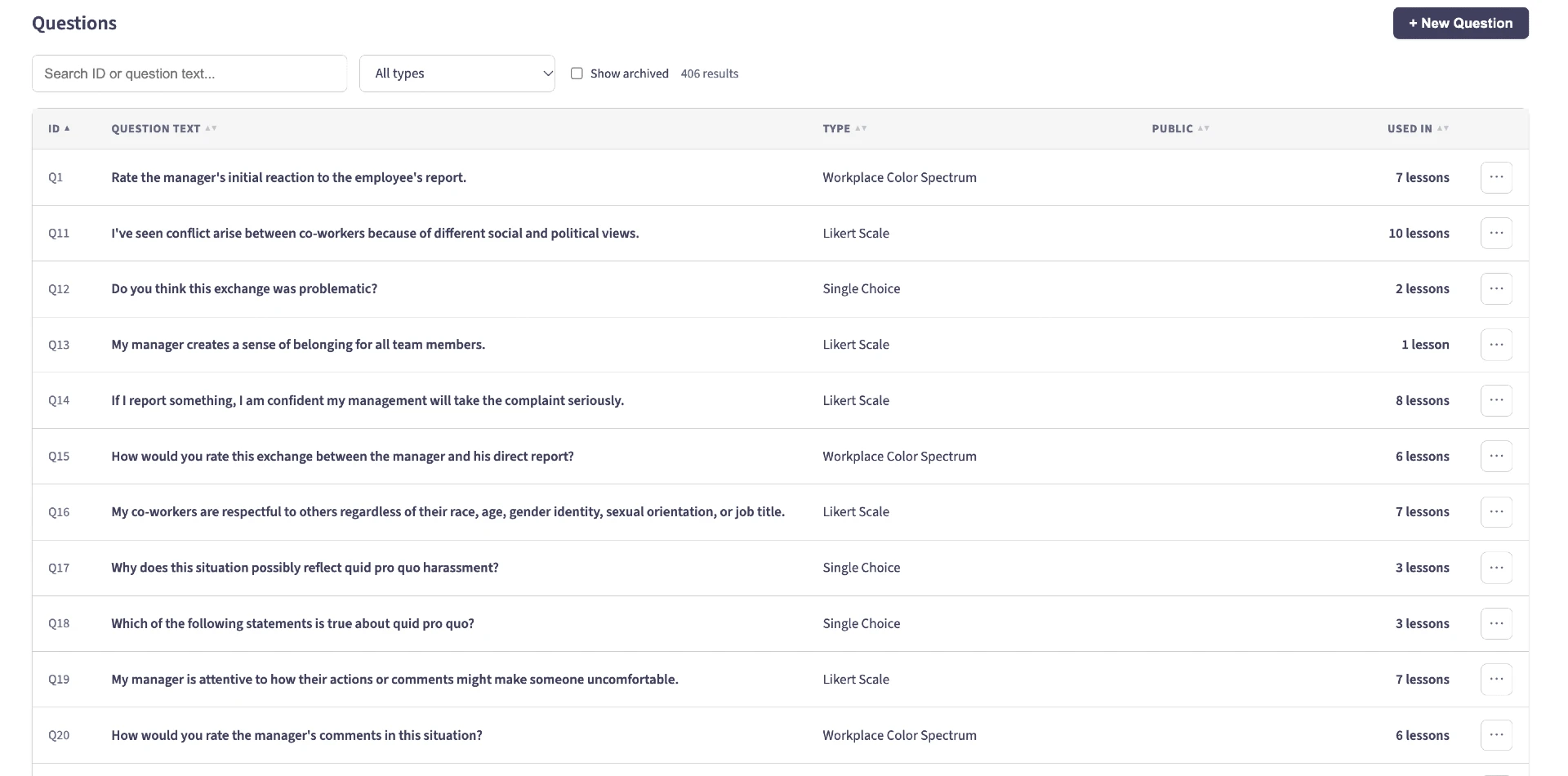Screen dimensions: 1568x776
Task: Click 'Why does this situation possibly reflect quid pro quo harassment?'
Action: click(x=305, y=568)
